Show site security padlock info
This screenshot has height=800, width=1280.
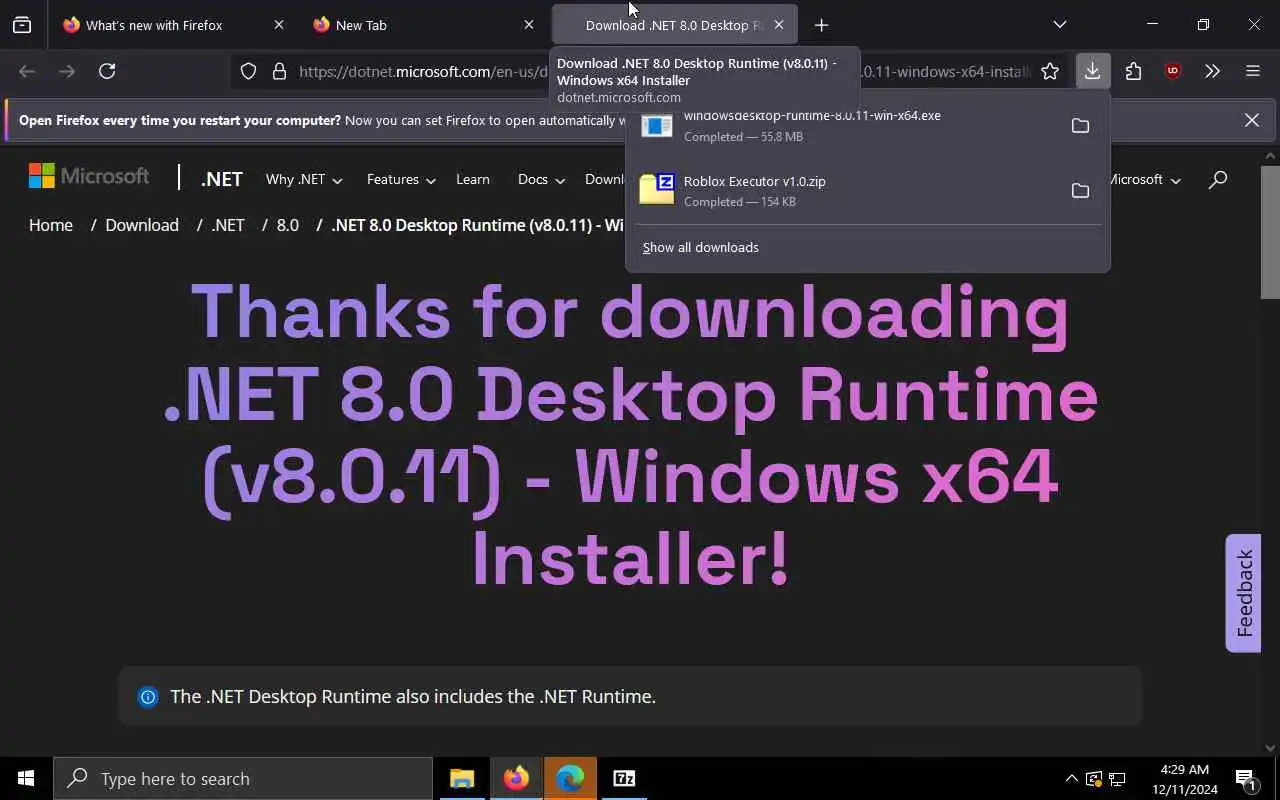pyautogui.click(x=279, y=71)
